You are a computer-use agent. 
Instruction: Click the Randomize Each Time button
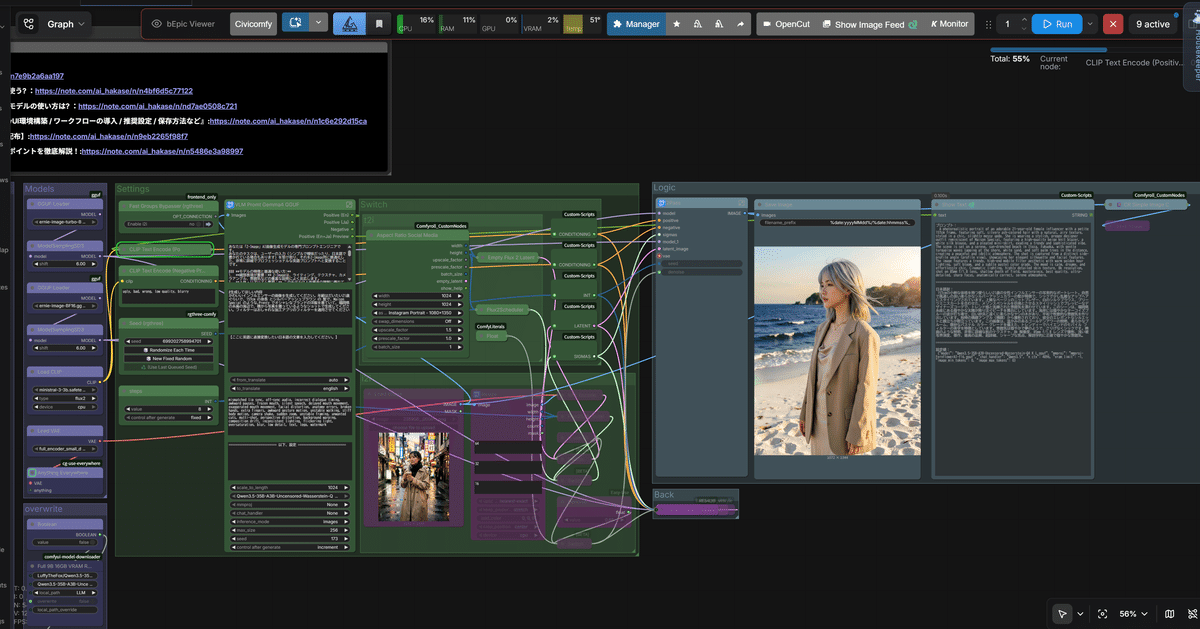(168, 350)
